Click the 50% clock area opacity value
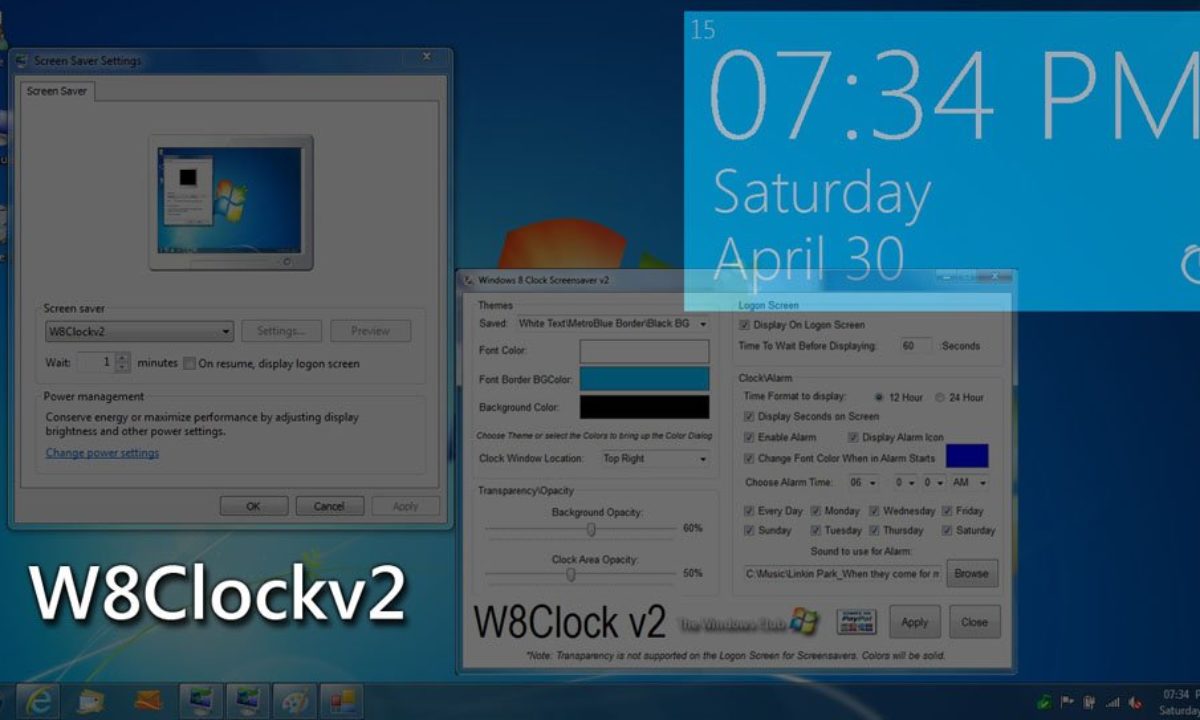Screen dimensions: 1200x720 click(x=693, y=573)
